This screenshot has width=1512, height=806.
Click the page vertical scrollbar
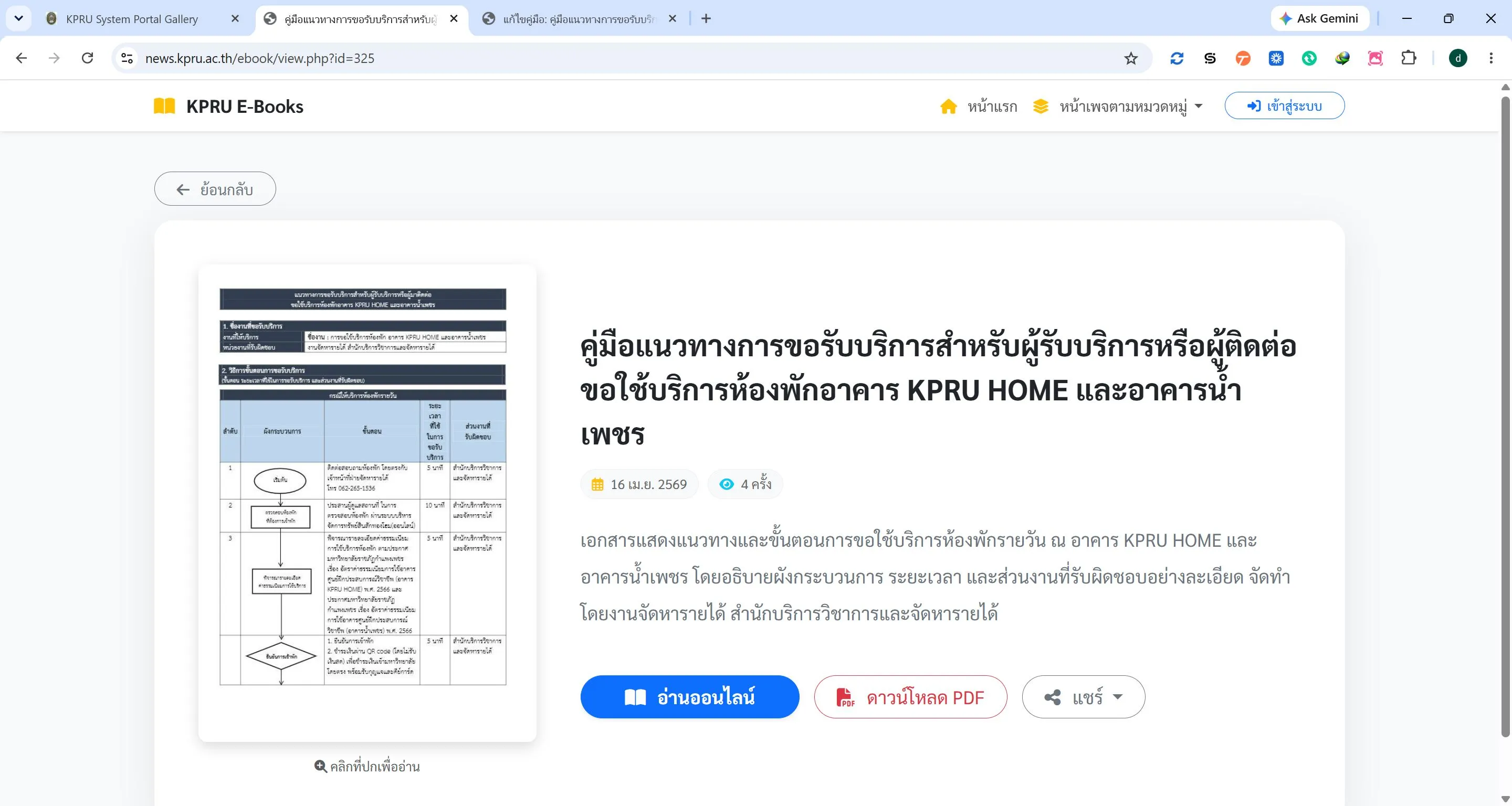pos(1506,417)
